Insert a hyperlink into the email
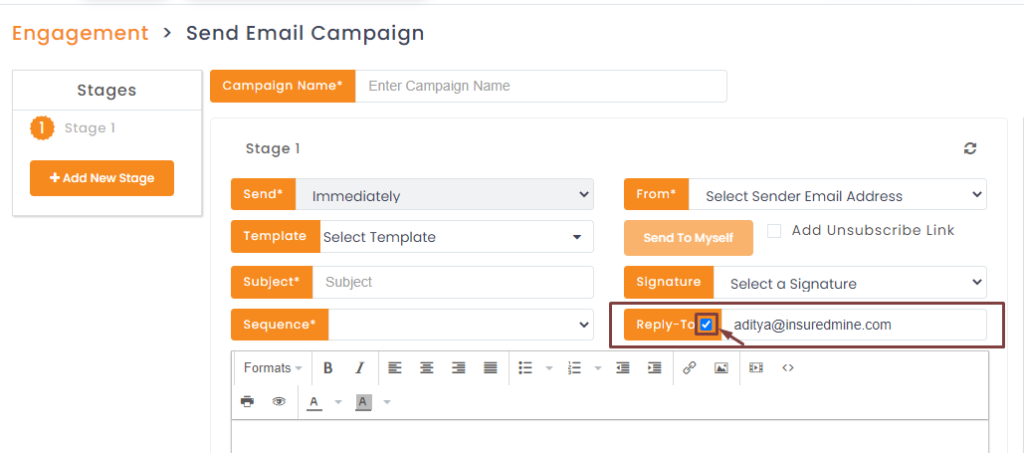The image size is (1024, 453). [x=689, y=368]
